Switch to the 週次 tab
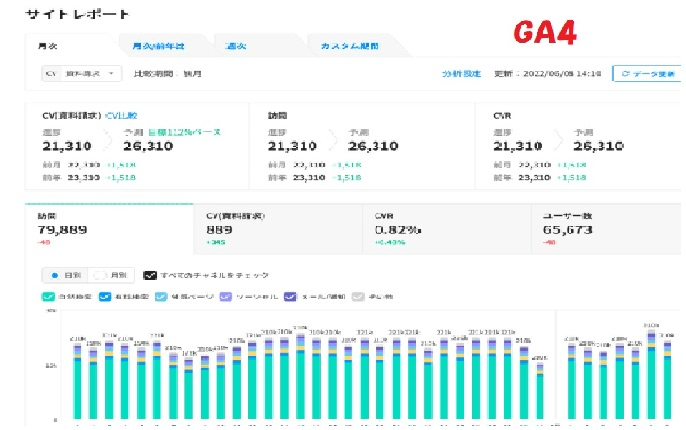Screen dimensions: 686x430 [235, 46]
